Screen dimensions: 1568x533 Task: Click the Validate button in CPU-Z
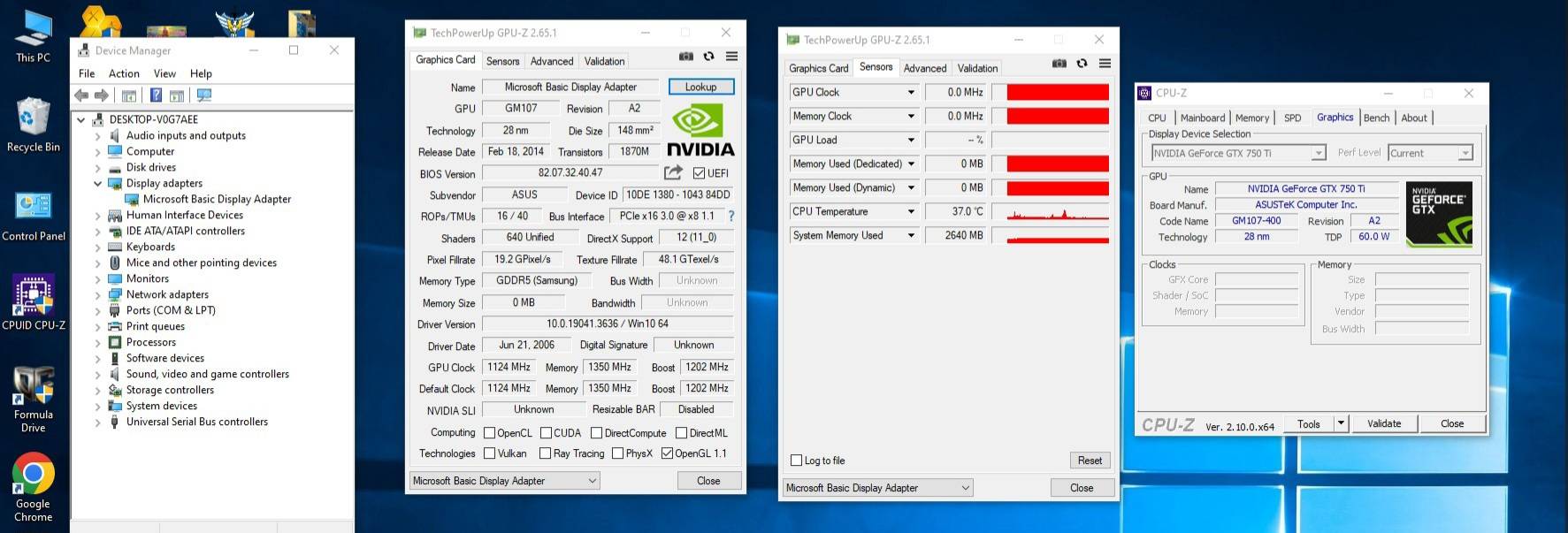tap(1384, 423)
